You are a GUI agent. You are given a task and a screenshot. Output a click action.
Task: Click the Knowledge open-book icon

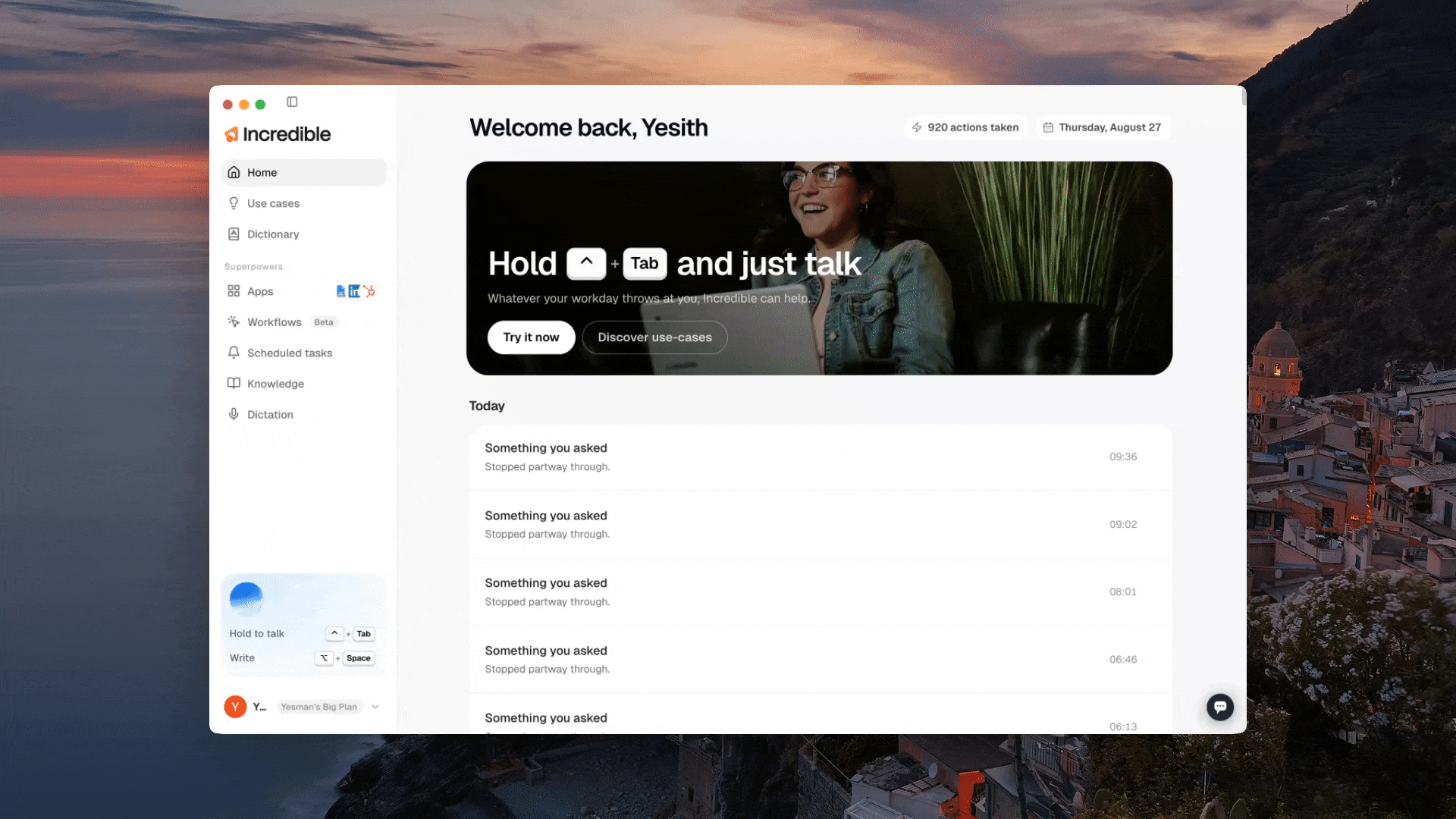coord(234,383)
